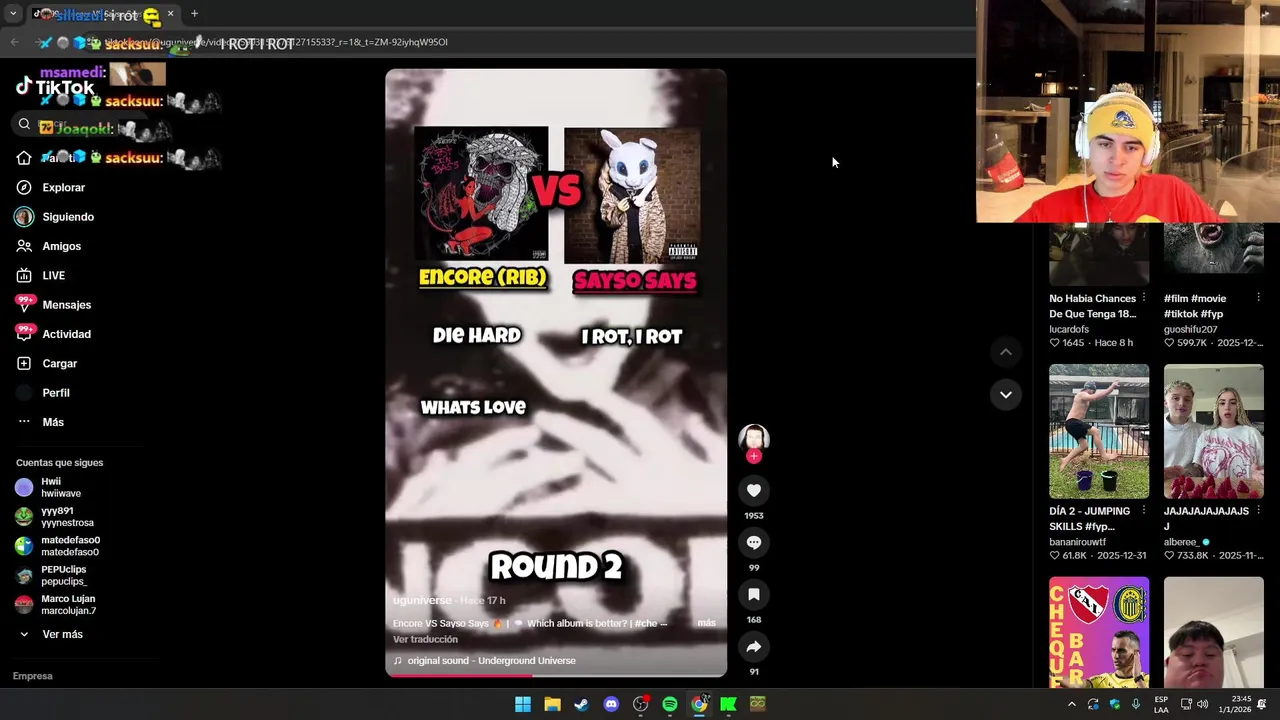Go to next video with down chevron
Screen dimensions: 1280x720
point(1006,394)
